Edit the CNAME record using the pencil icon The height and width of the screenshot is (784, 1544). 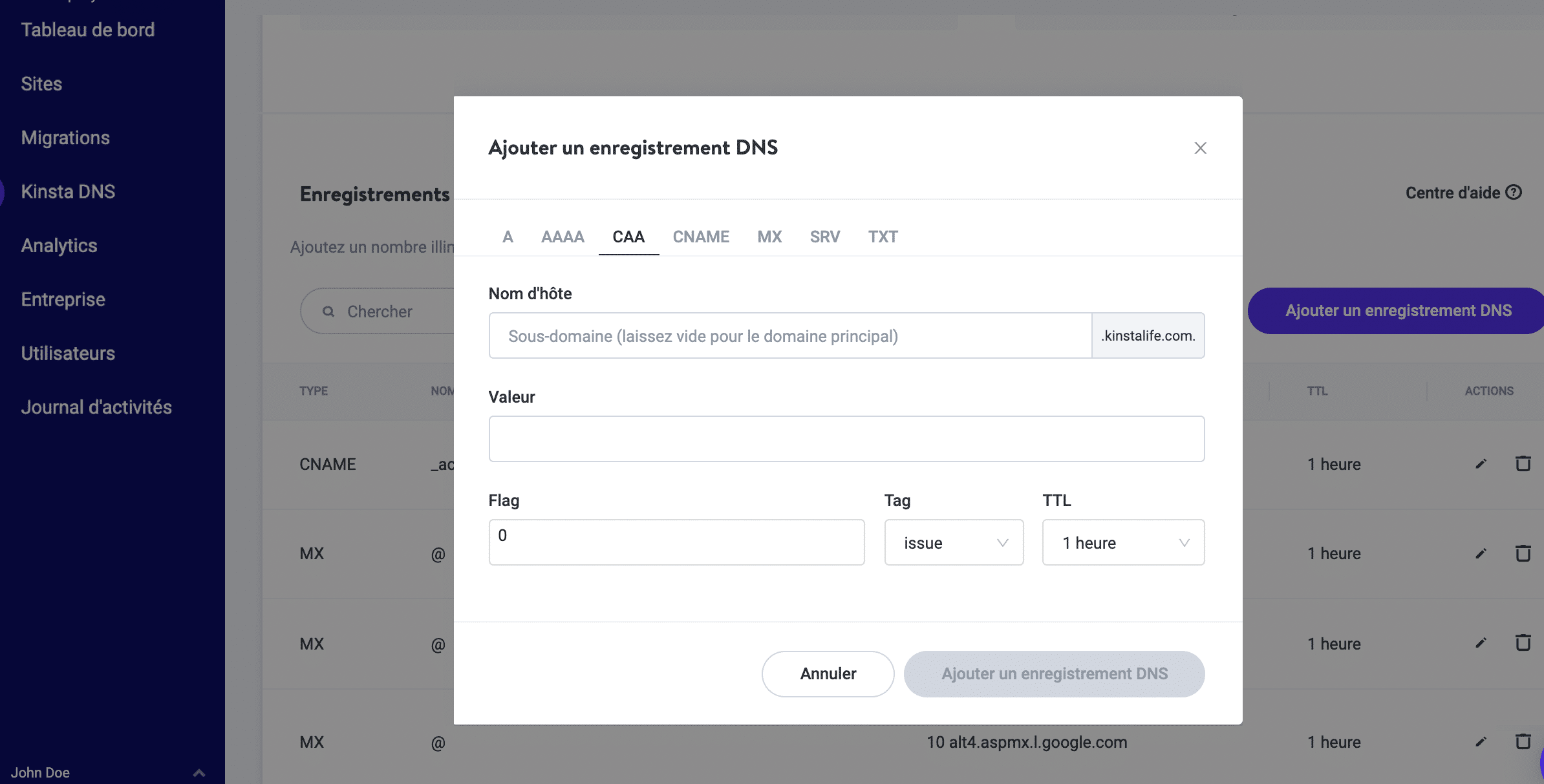1481,463
